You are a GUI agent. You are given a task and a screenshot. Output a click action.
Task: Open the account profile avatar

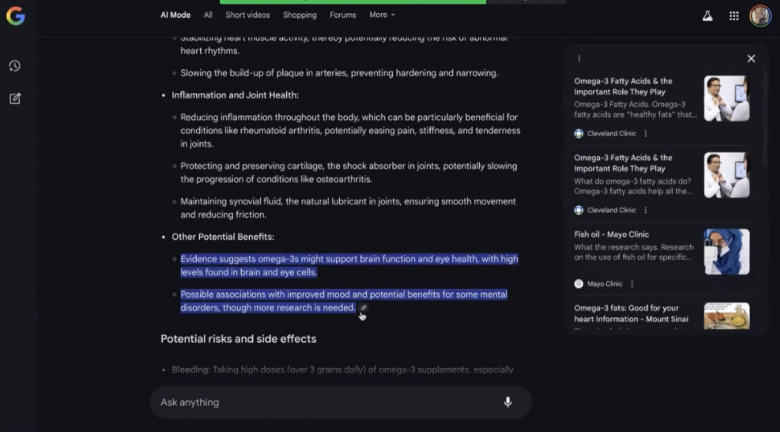[x=760, y=16]
